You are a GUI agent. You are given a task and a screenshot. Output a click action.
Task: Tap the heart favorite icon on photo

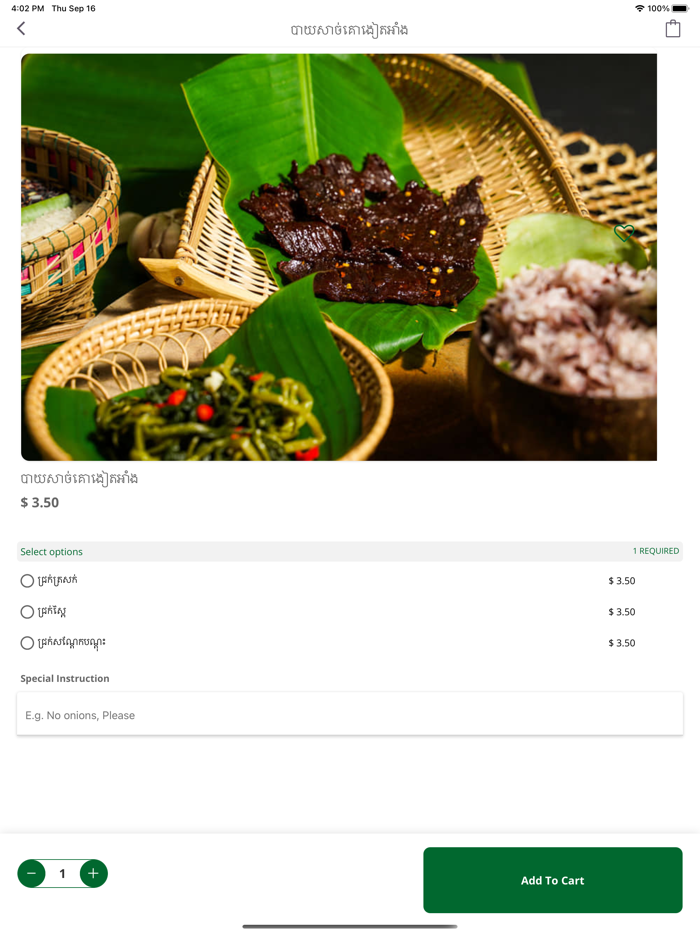click(x=624, y=233)
